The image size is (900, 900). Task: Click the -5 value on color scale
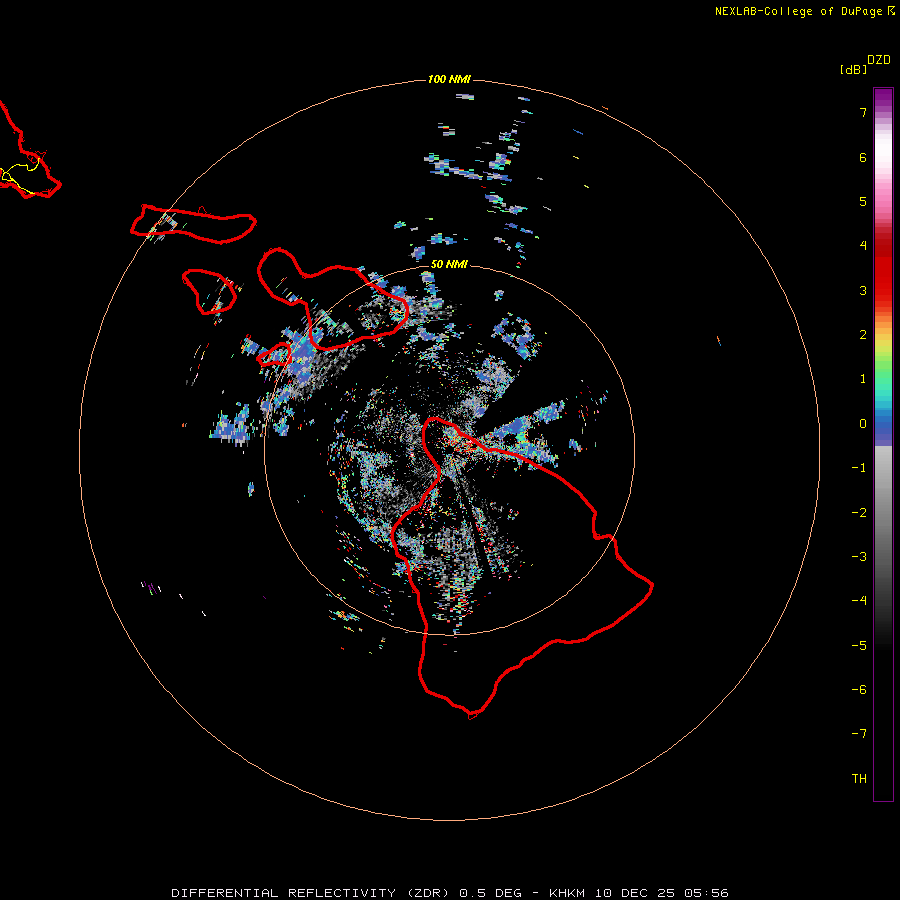click(x=859, y=646)
